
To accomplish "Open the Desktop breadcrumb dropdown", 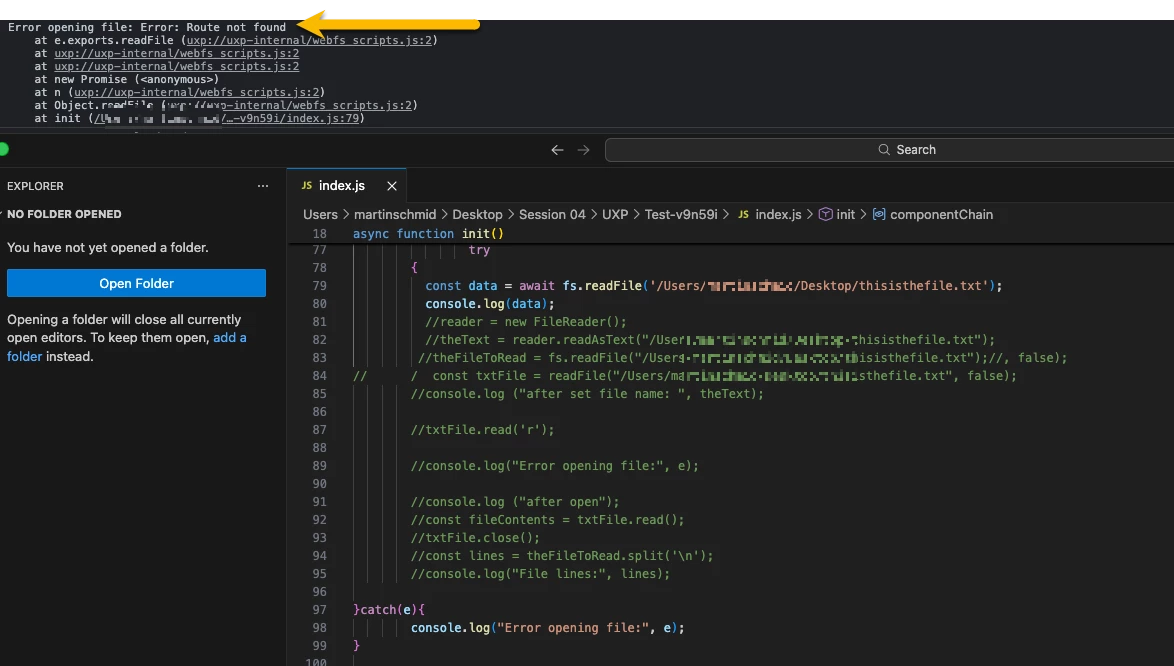I will click(477, 215).
